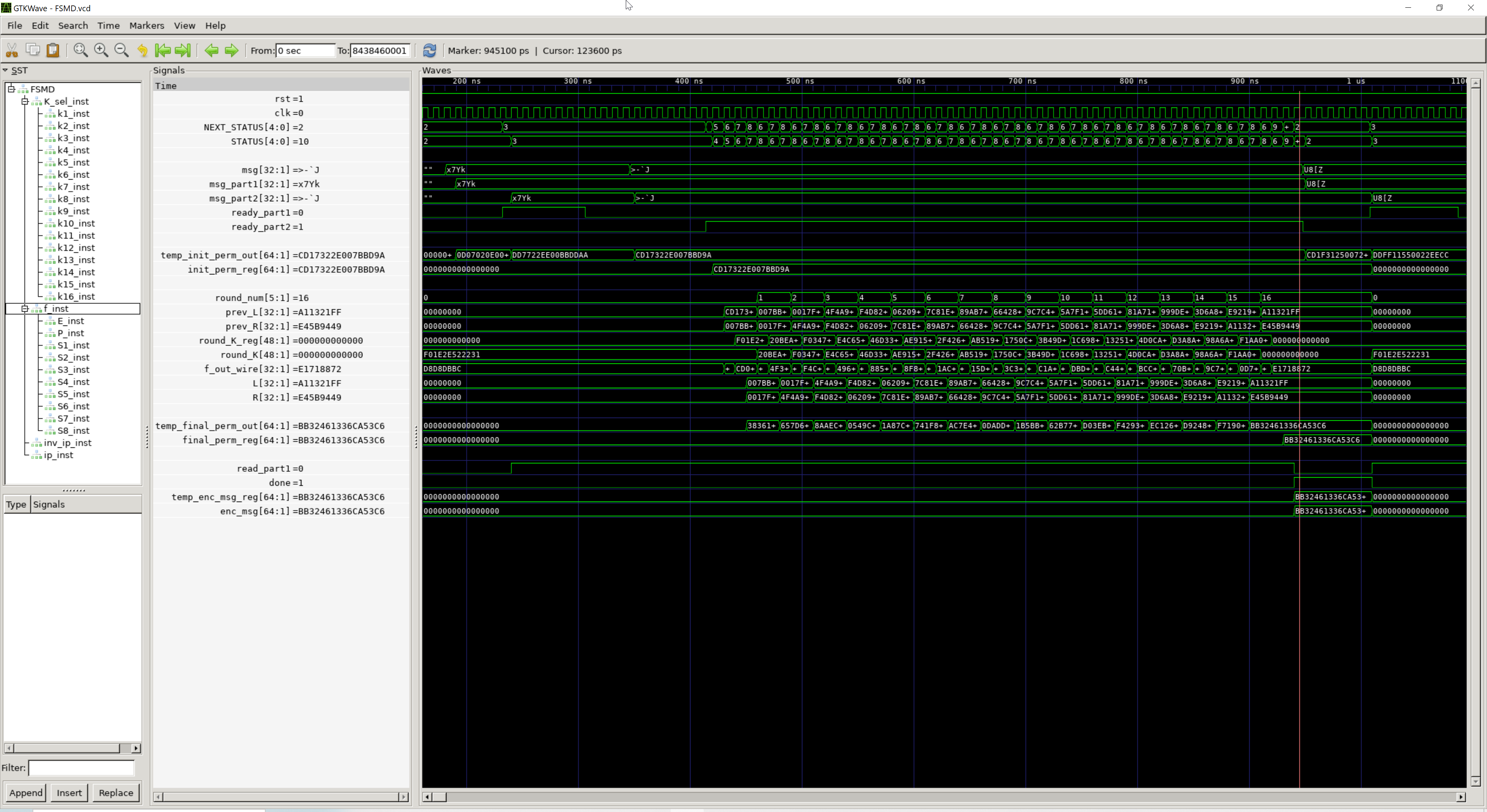This screenshot has width=1487, height=812.
Task: Select S8_inst in the SST tree
Action: click(73, 430)
